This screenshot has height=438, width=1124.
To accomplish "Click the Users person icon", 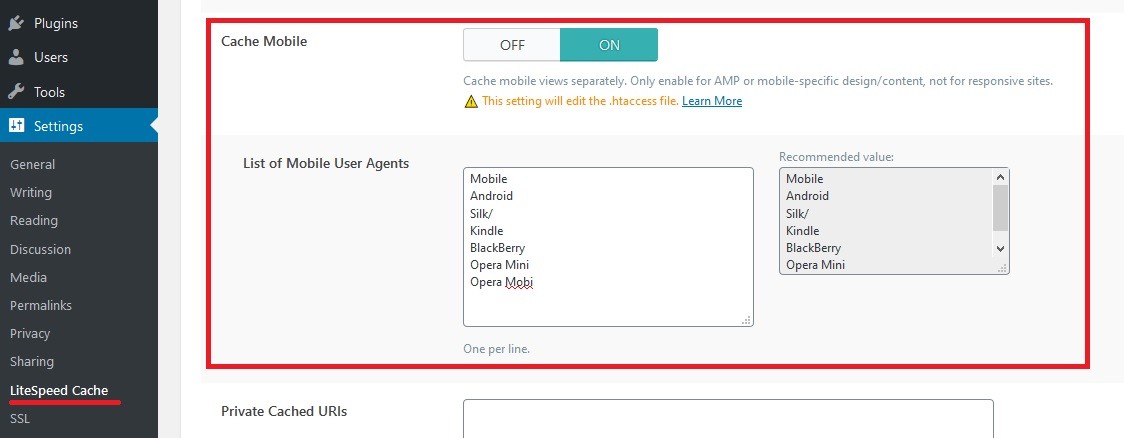I will pos(16,57).
